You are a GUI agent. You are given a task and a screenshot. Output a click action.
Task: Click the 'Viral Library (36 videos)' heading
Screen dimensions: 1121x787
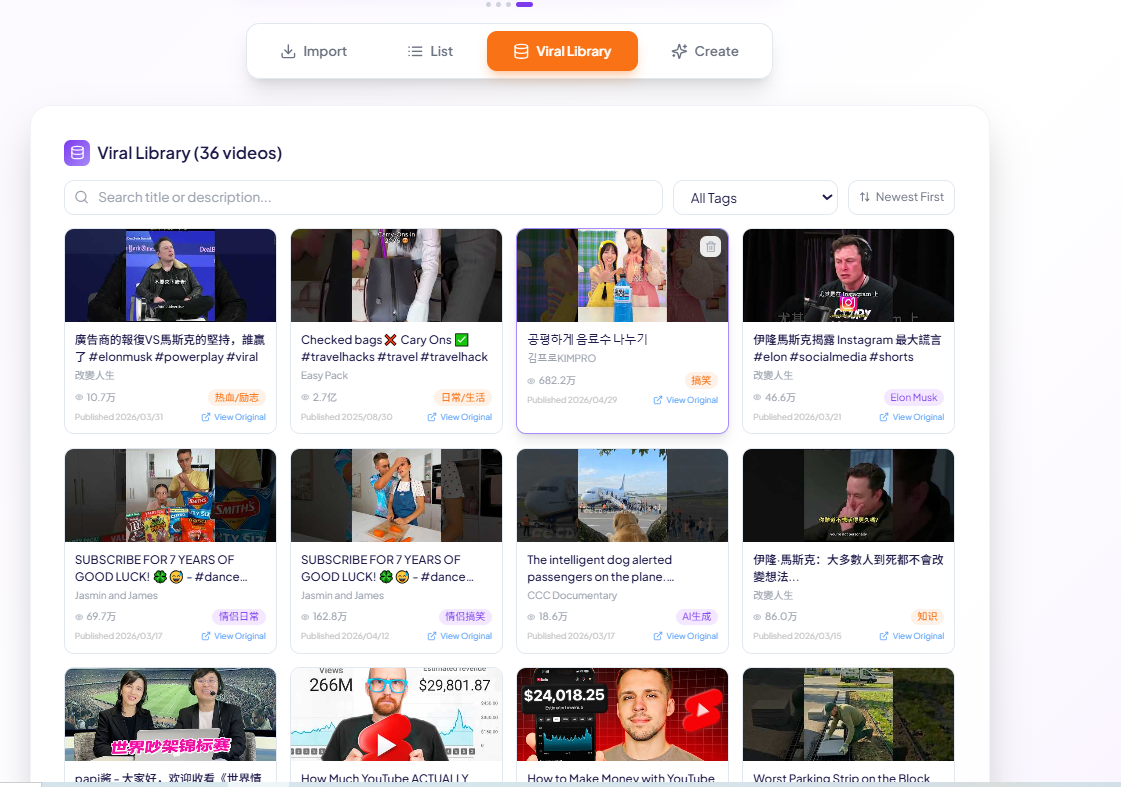[x=189, y=153]
